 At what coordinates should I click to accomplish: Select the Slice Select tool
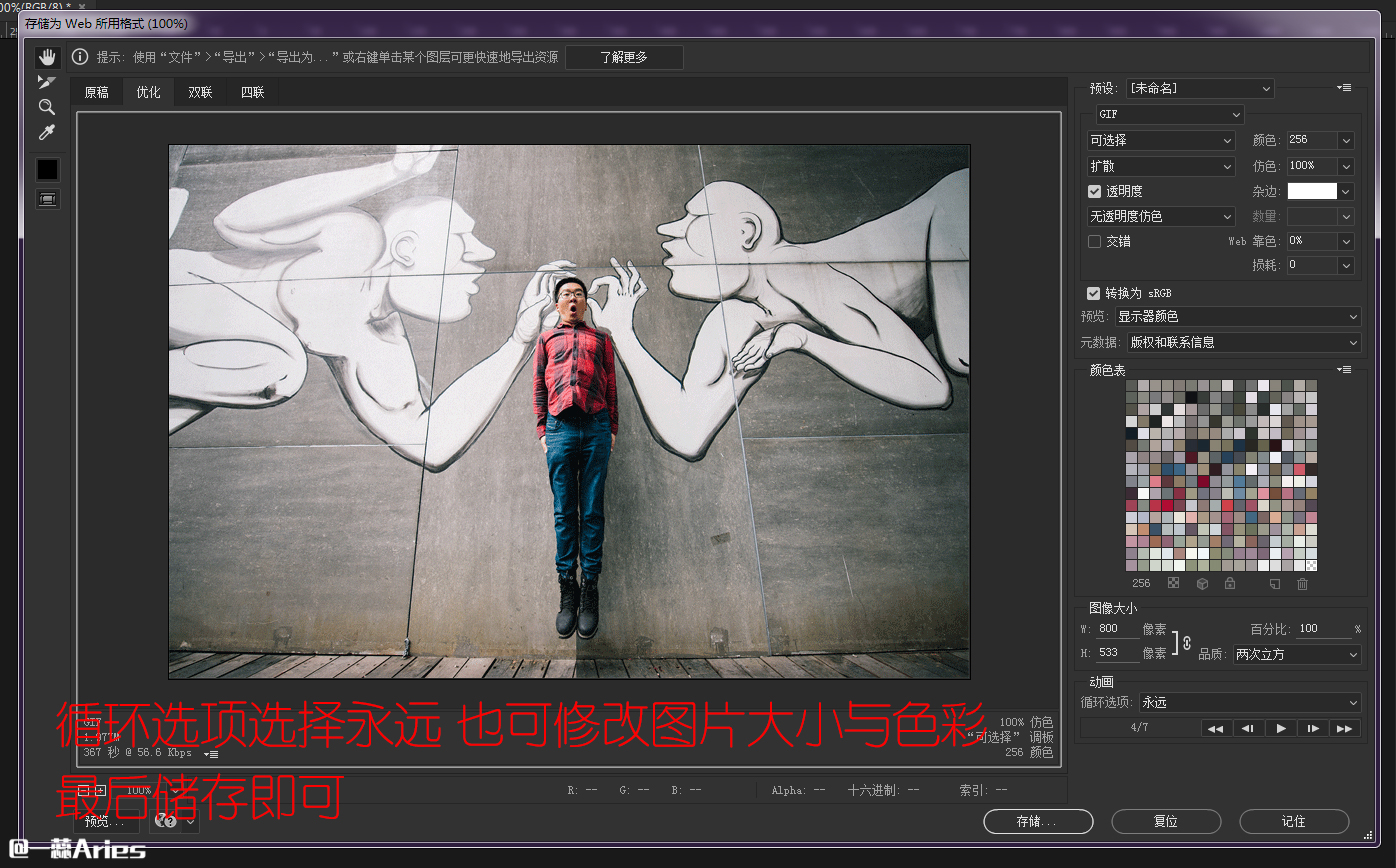coord(47,82)
